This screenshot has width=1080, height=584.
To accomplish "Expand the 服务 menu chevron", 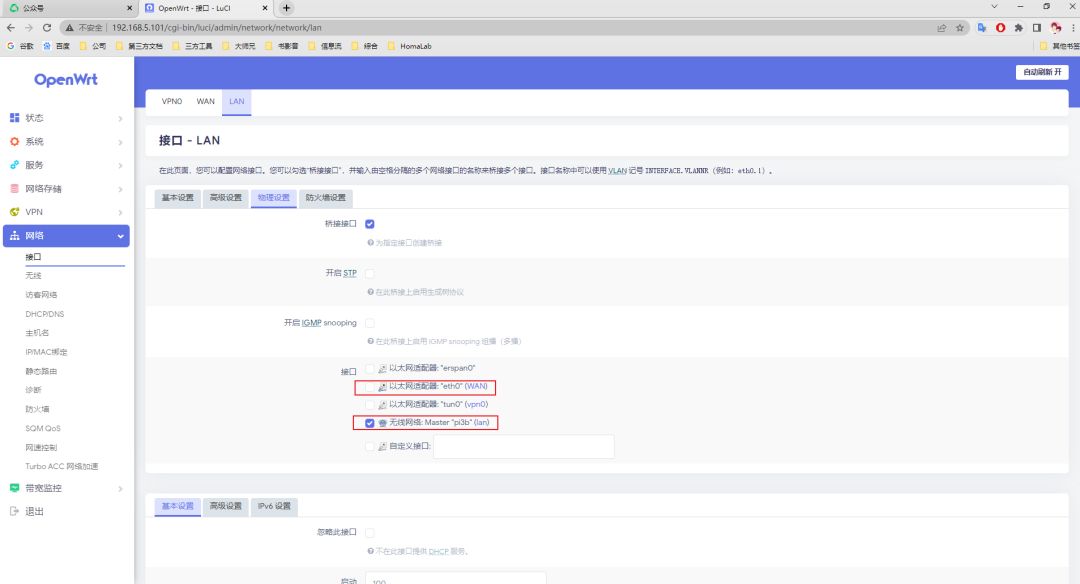I will [121, 165].
